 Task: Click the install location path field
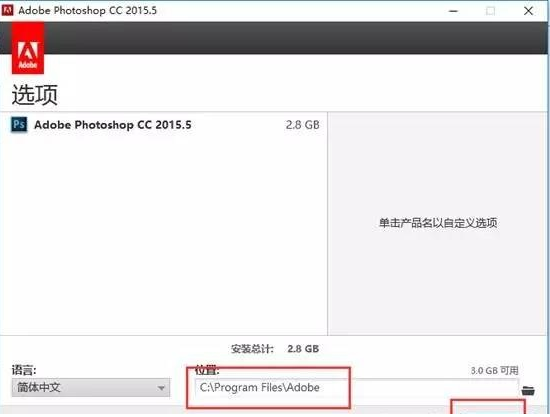coord(356,388)
